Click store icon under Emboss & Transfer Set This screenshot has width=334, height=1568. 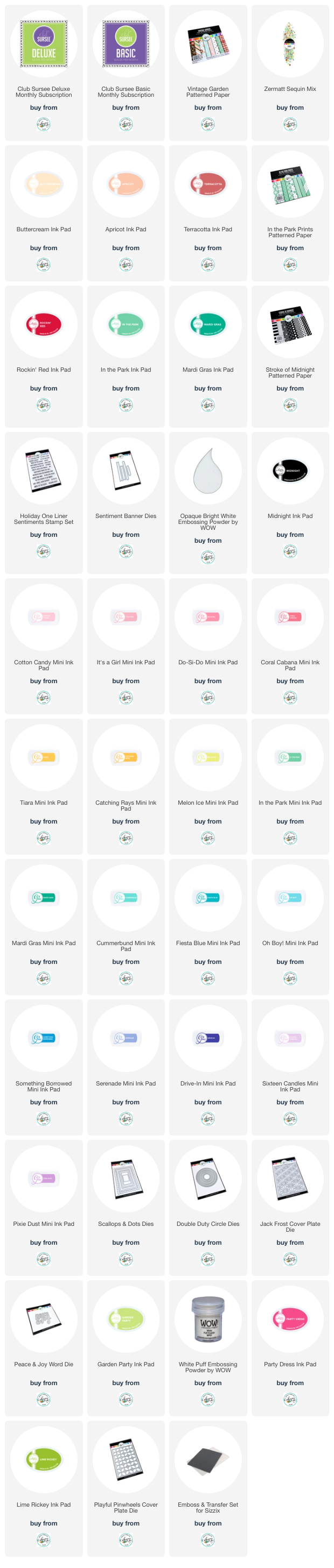(x=208, y=1540)
